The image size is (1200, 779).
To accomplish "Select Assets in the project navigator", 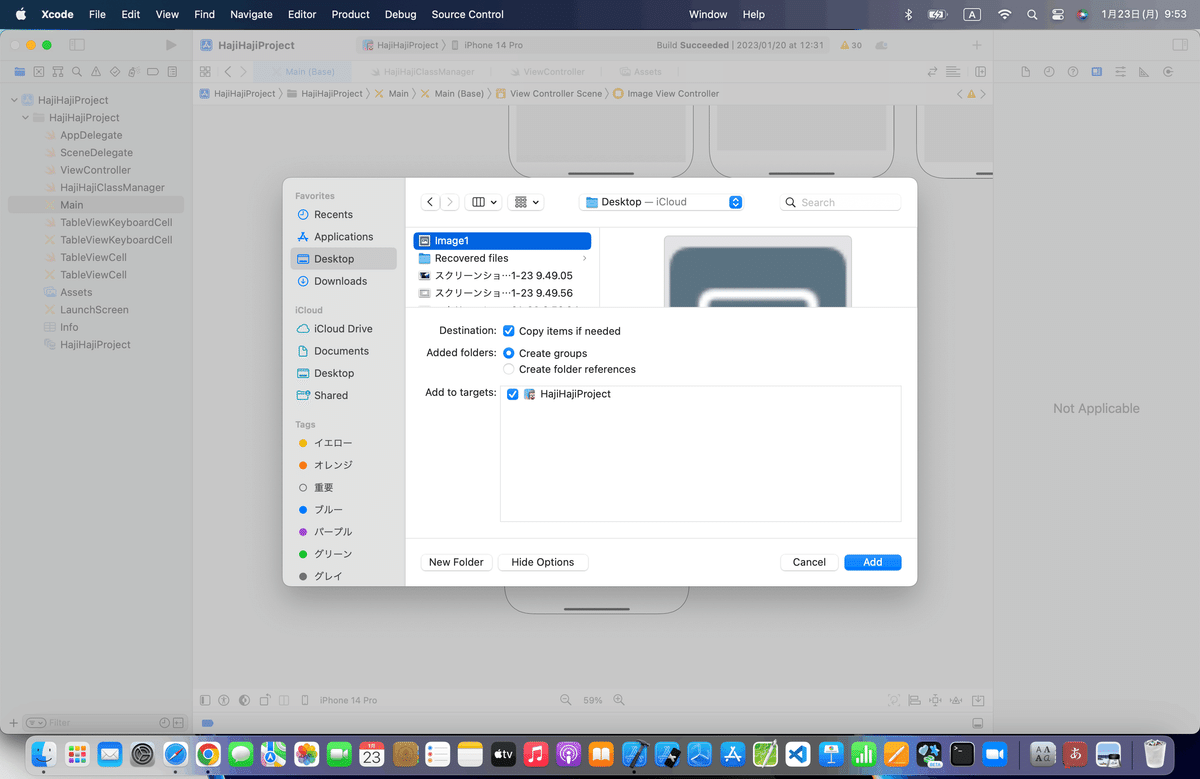I will tap(76, 292).
